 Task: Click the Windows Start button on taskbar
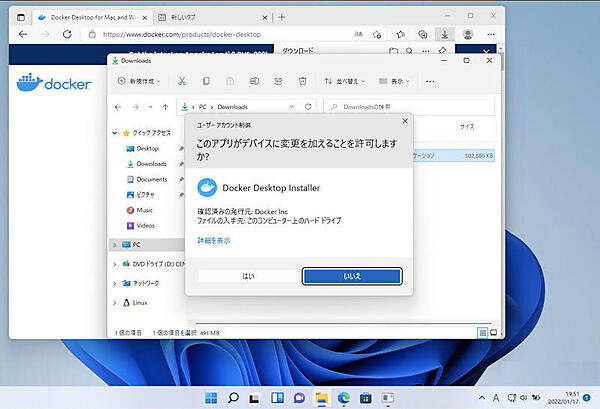[211, 397]
